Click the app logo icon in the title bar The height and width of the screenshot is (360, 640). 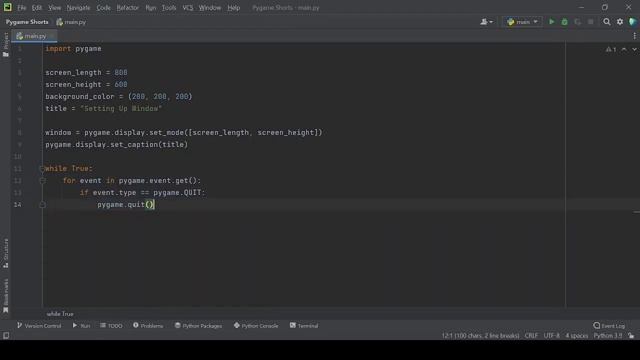point(8,7)
